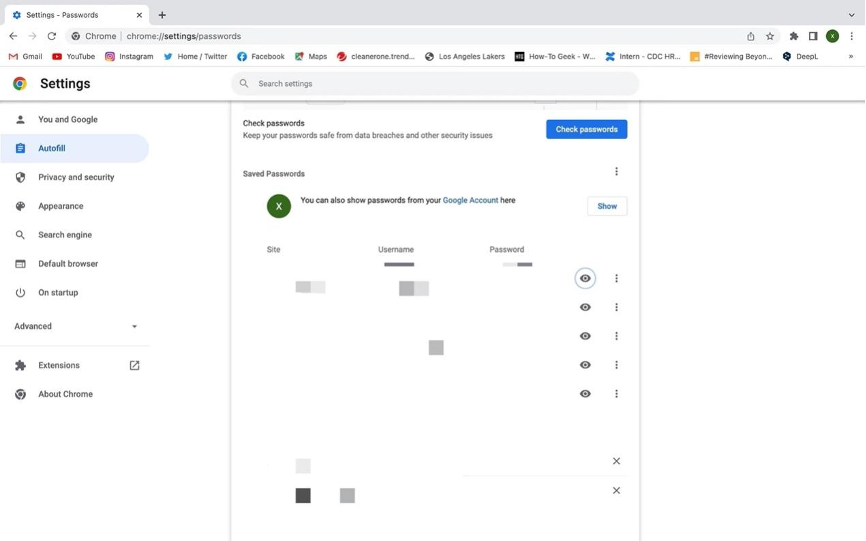
Task: Open the Extensions puzzle icon
Action: click(x=794, y=36)
